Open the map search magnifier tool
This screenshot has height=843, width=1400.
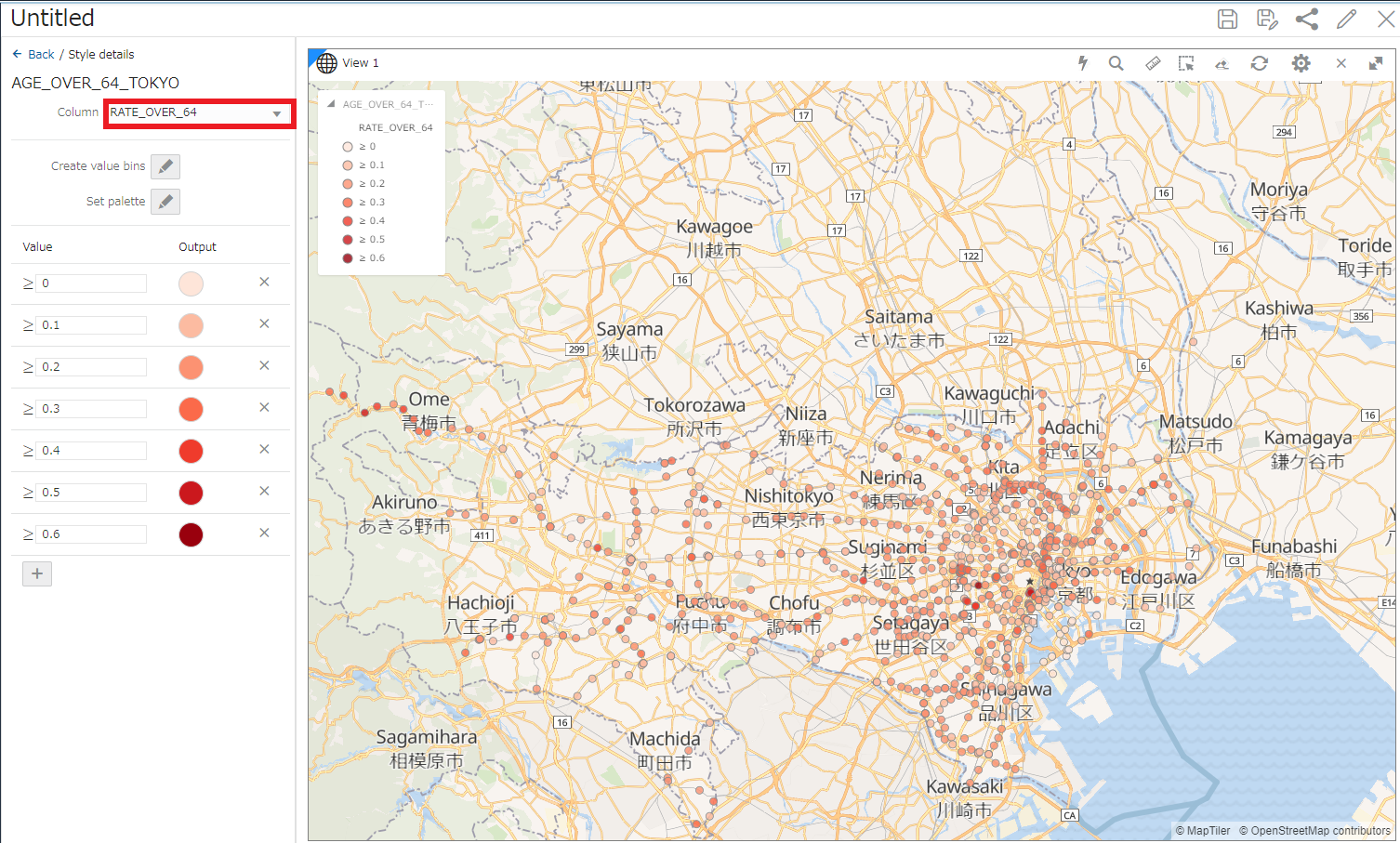point(1116,63)
